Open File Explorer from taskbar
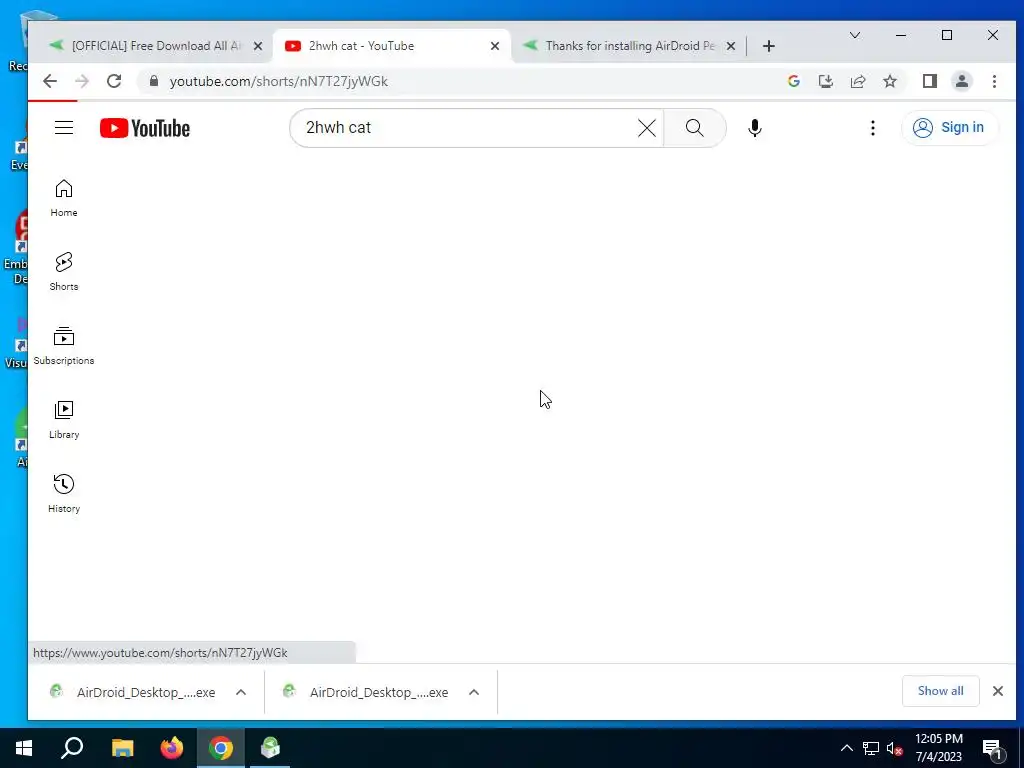 (122, 748)
